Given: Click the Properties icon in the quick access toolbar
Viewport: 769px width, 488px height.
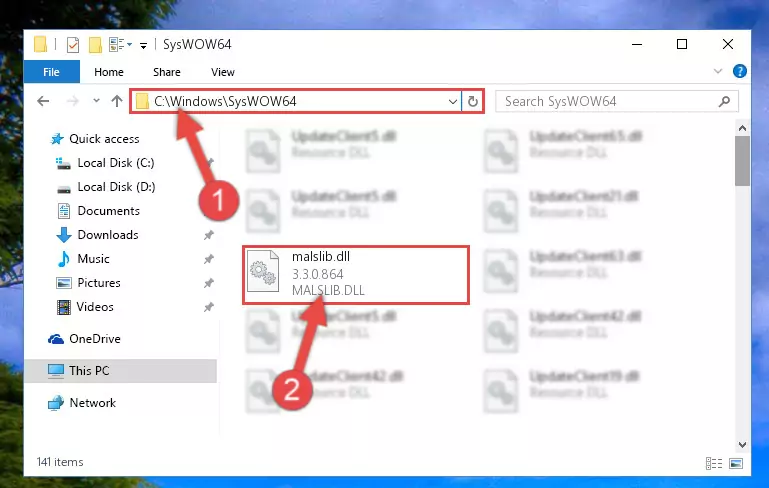Looking at the screenshot, I should (x=73, y=45).
